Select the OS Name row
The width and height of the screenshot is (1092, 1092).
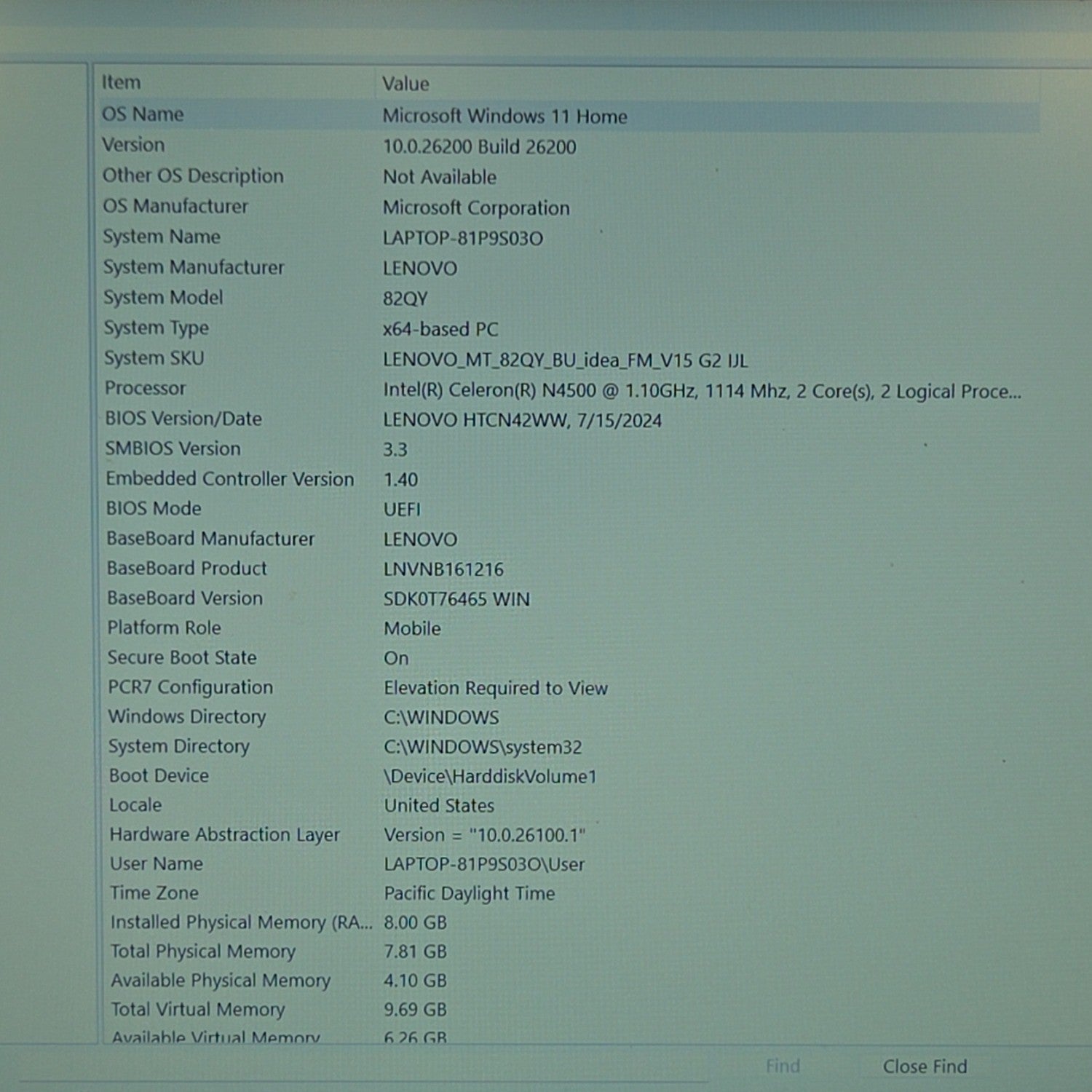(568, 115)
